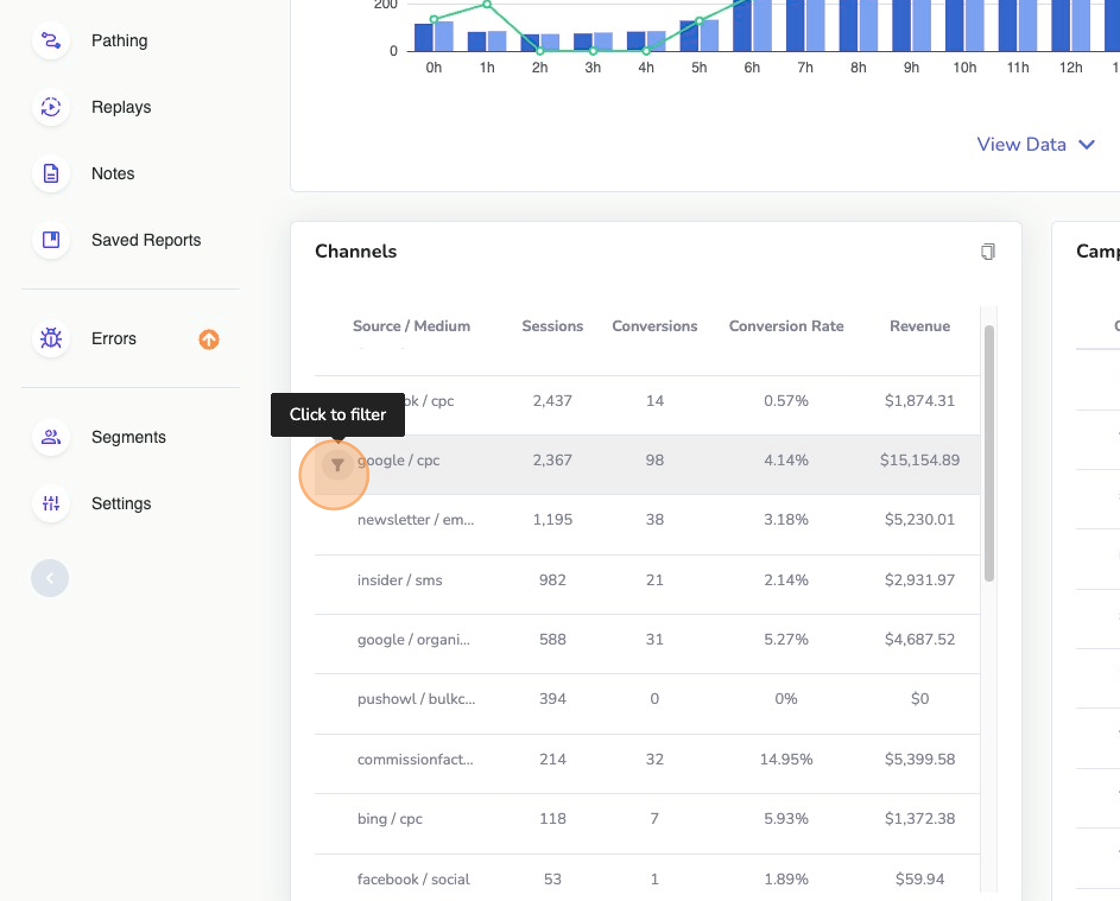The width and height of the screenshot is (1120, 901).
Task: Click filter icon on google / cpc row
Action: tap(338, 465)
